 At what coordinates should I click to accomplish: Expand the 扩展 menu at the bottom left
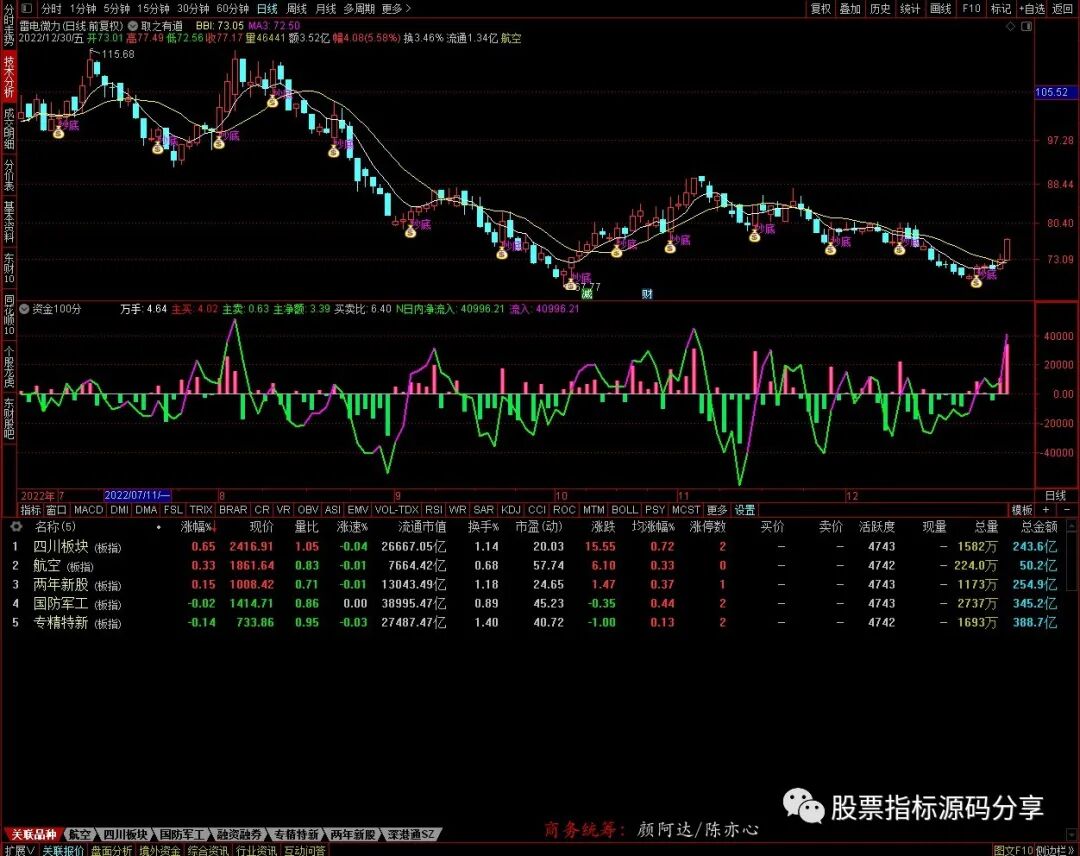[19, 850]
